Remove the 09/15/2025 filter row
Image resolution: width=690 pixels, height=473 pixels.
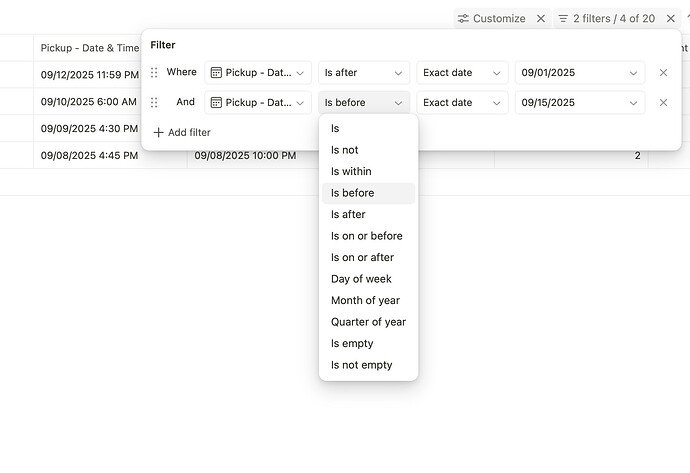click(663, 103)
